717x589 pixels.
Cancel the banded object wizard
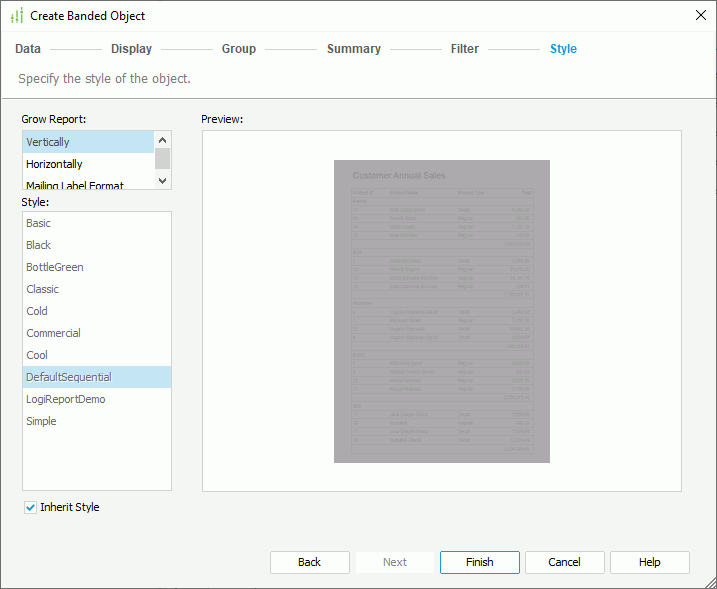(564, 562)
